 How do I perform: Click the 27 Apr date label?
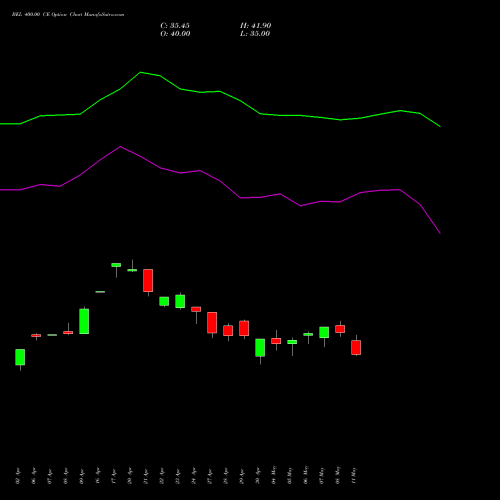[210, 476]
